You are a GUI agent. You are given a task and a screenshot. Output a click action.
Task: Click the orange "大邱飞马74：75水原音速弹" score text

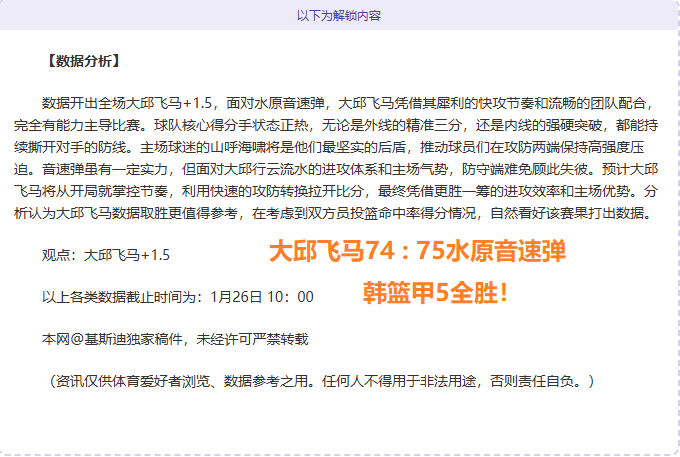pyautogui.click(x=423, y=252)
